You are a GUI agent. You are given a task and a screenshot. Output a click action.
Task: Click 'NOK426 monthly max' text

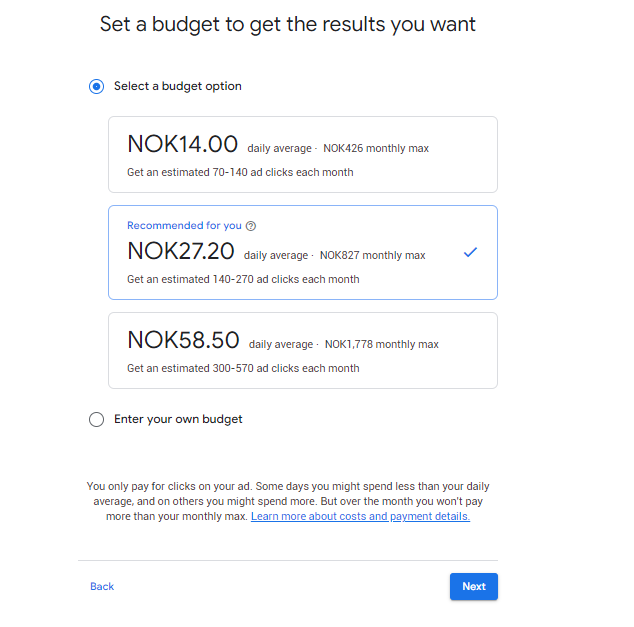pos(375,149)
